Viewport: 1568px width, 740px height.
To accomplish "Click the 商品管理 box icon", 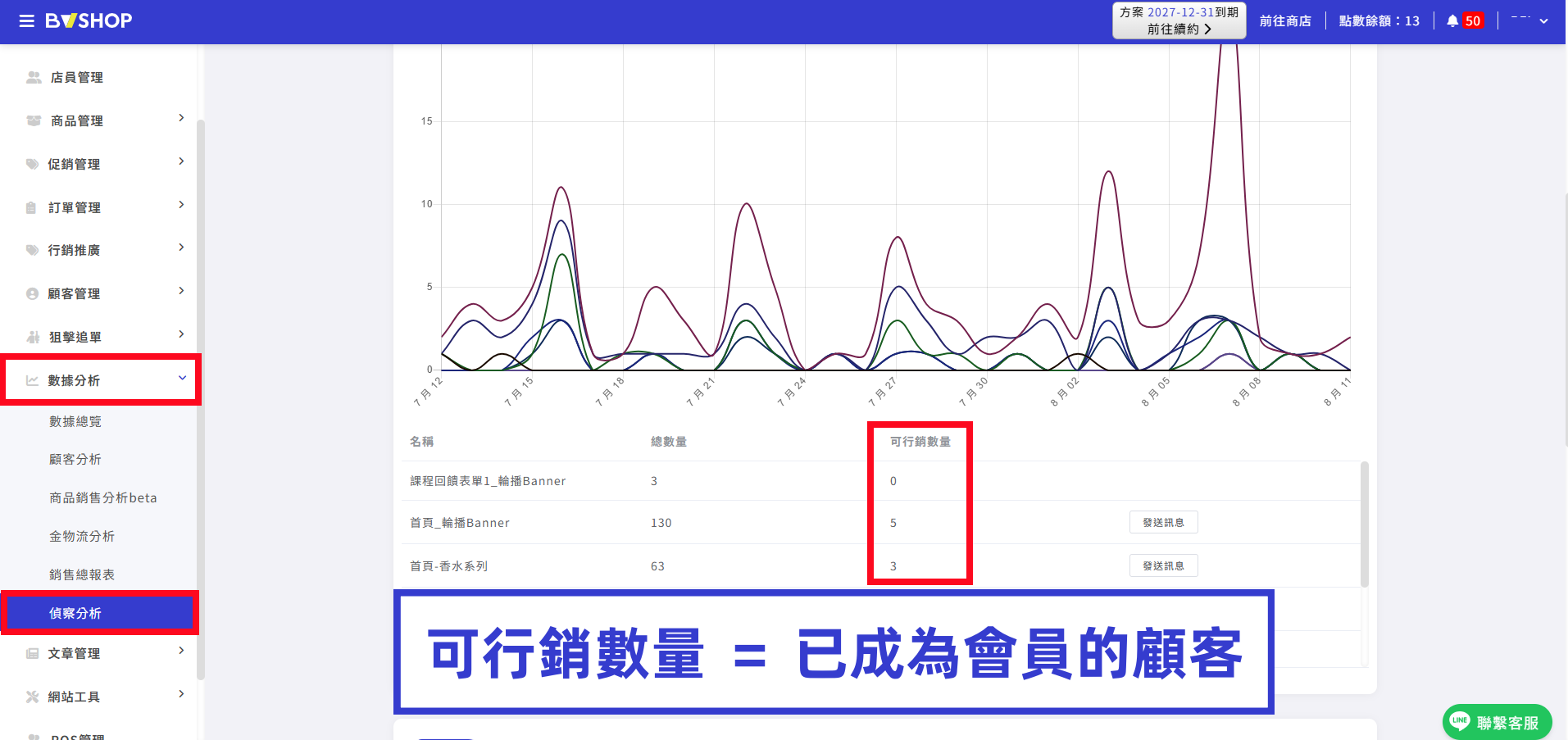I will pyautogui.click(x=34, y=120).
